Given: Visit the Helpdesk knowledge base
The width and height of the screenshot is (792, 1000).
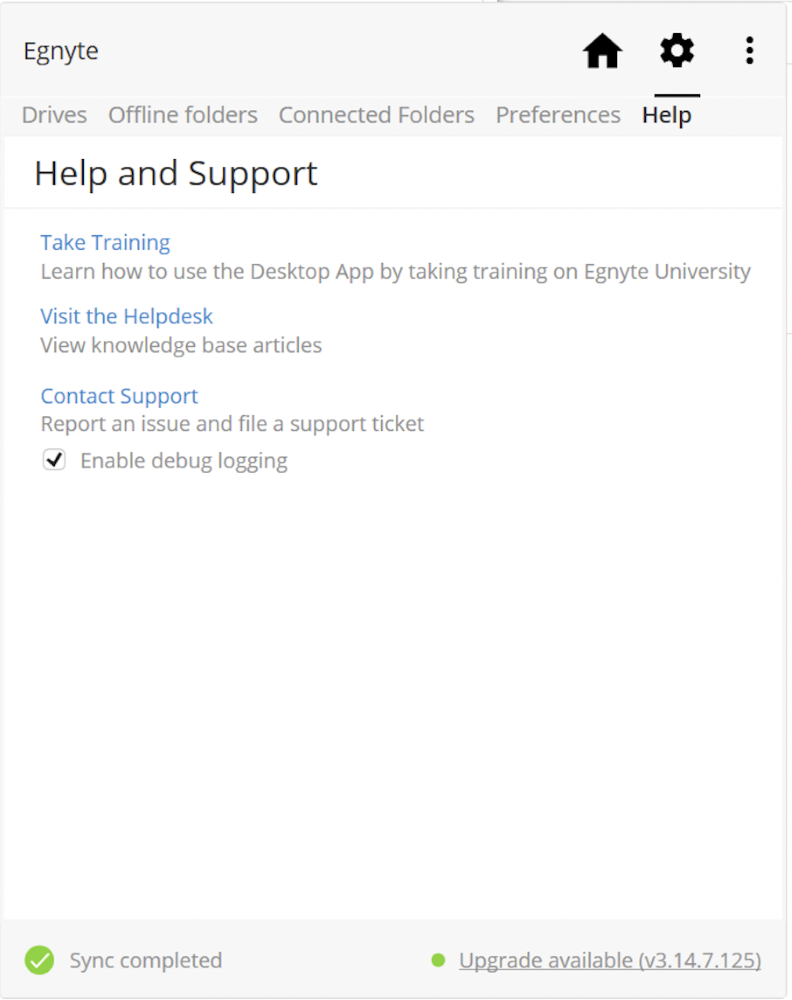Looking at the screenshot, I should (126, 316).
